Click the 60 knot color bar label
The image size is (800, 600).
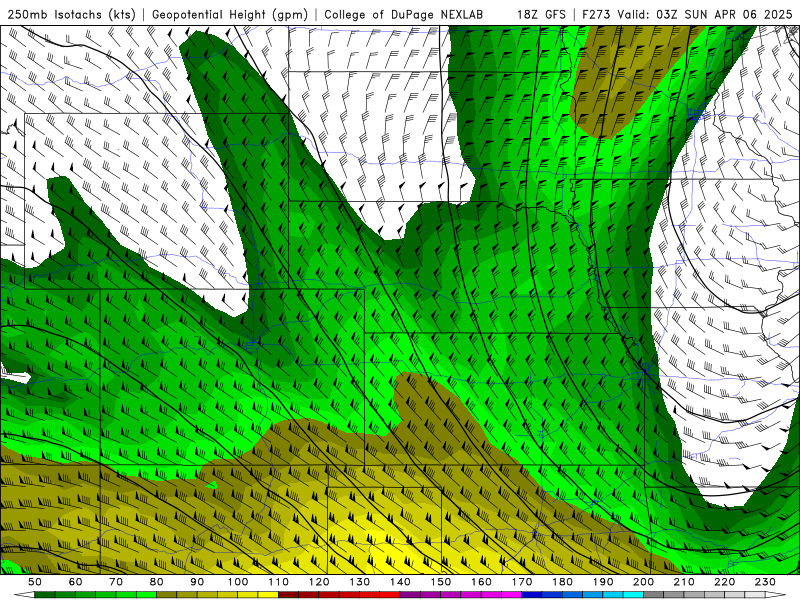[x=76, y=582]
